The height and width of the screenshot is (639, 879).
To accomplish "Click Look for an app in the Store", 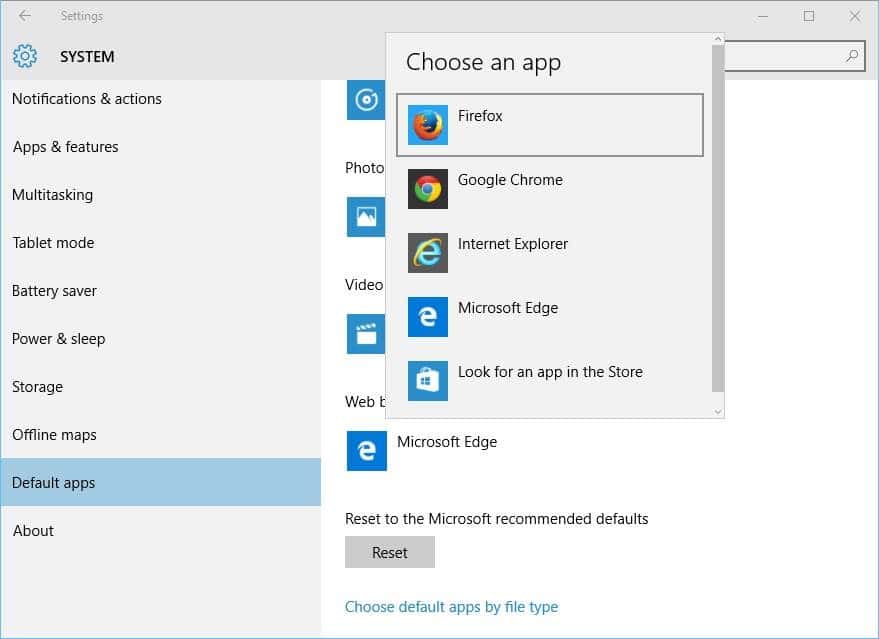I will [x=550, y=372].
